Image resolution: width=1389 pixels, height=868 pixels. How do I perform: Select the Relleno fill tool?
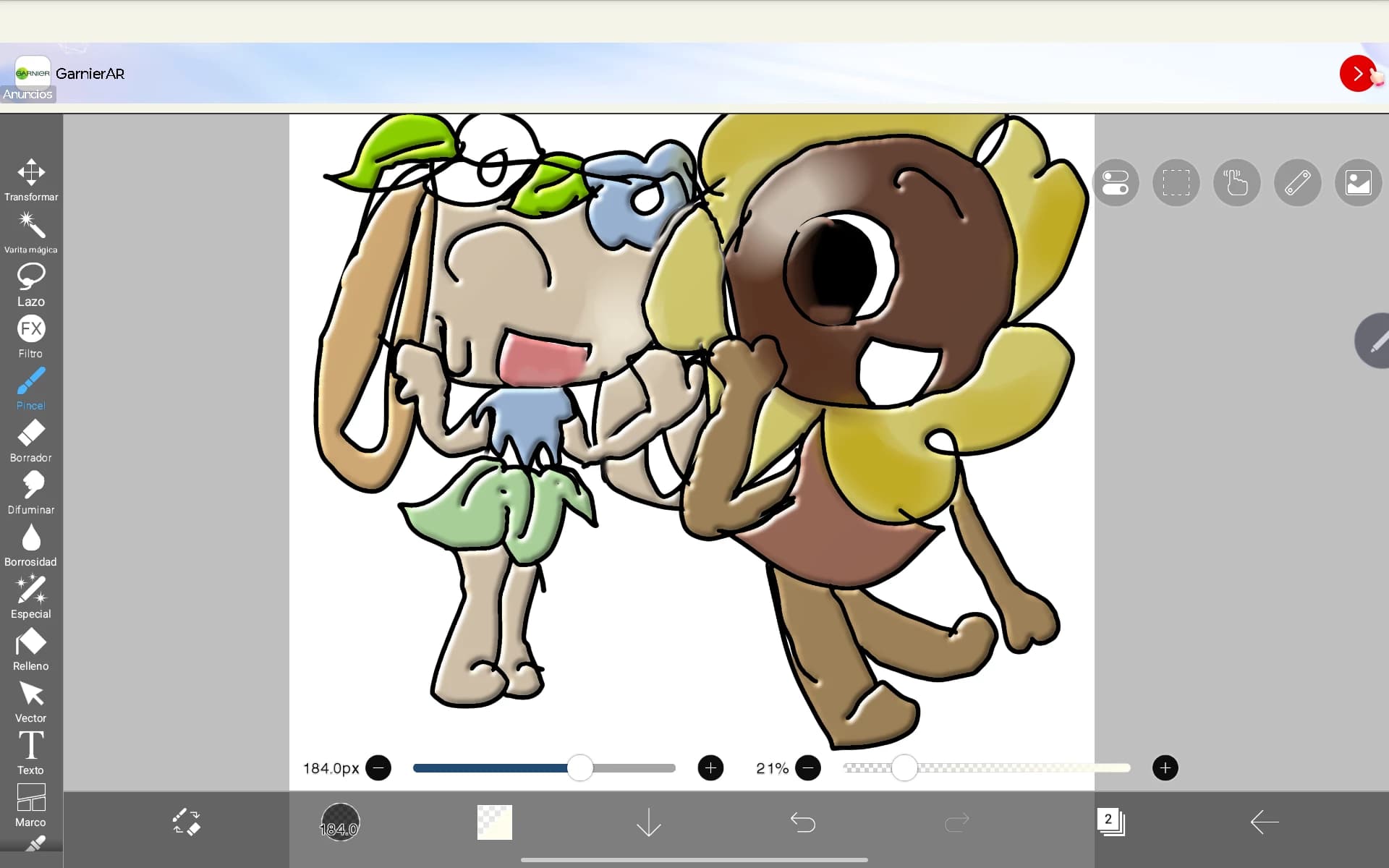31,650
